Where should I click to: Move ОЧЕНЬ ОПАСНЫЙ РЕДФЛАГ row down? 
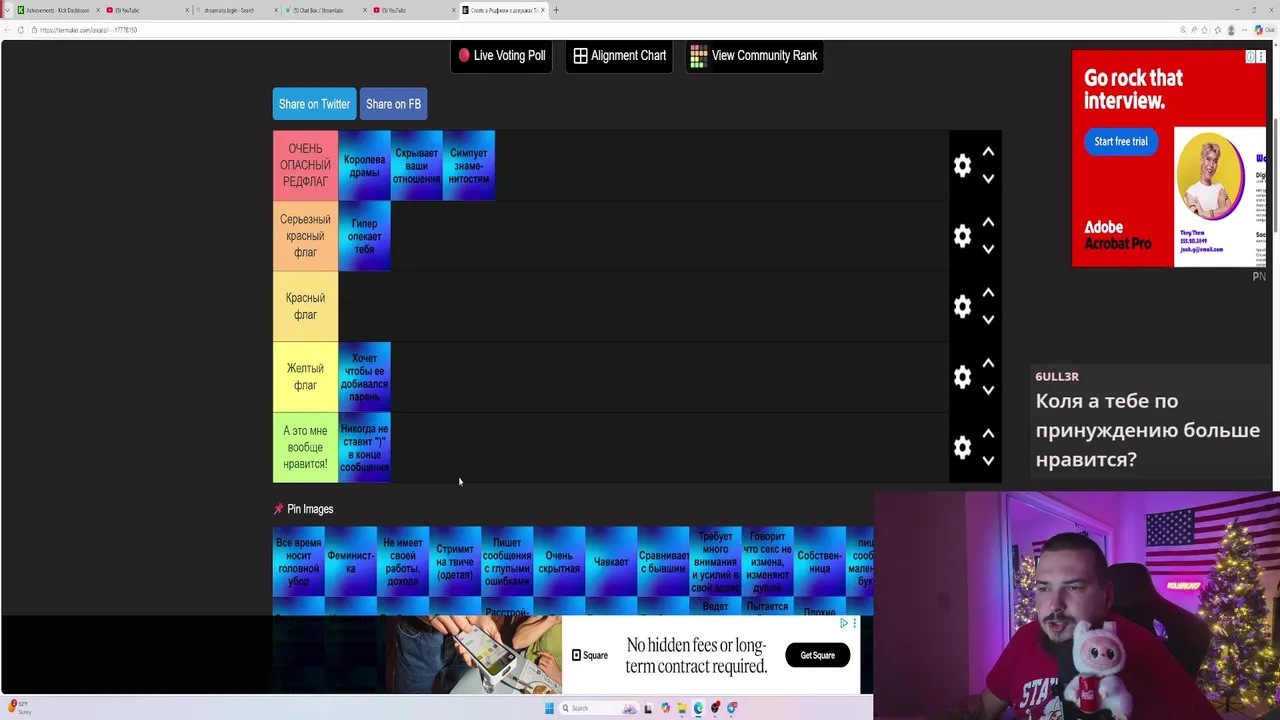pos(988,179)
